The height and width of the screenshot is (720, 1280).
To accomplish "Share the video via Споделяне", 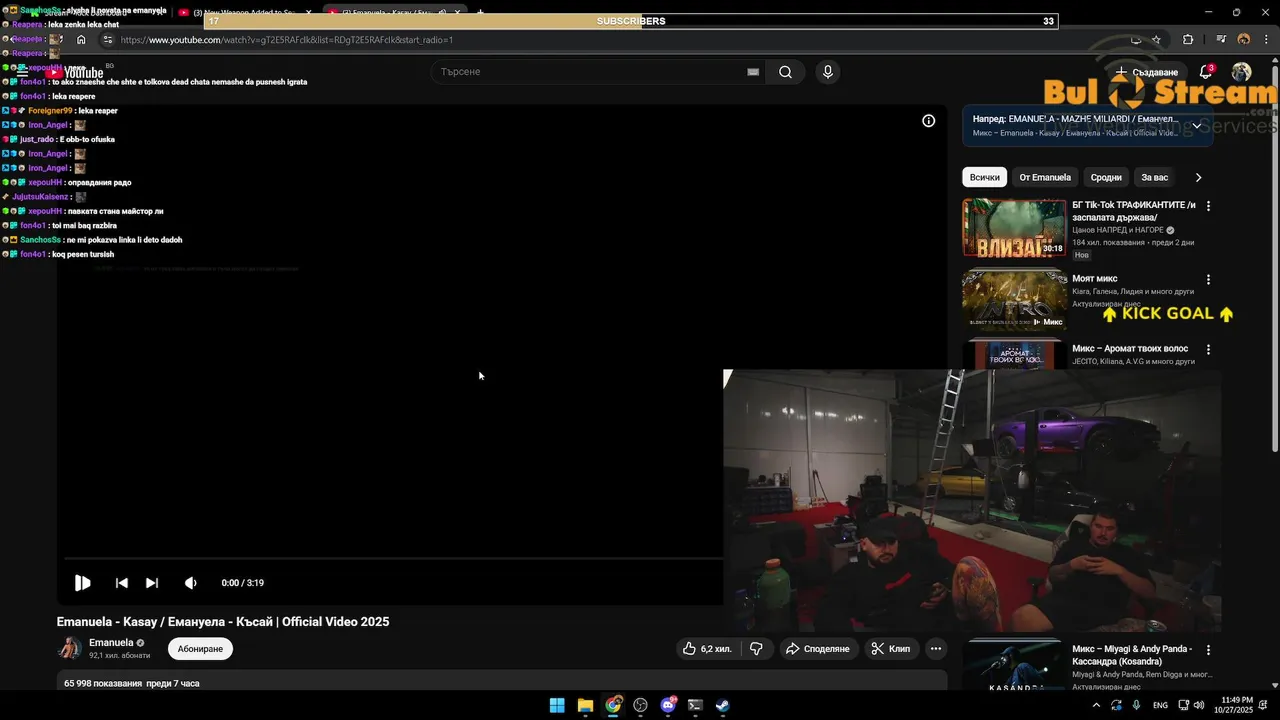I will point(818,649).
